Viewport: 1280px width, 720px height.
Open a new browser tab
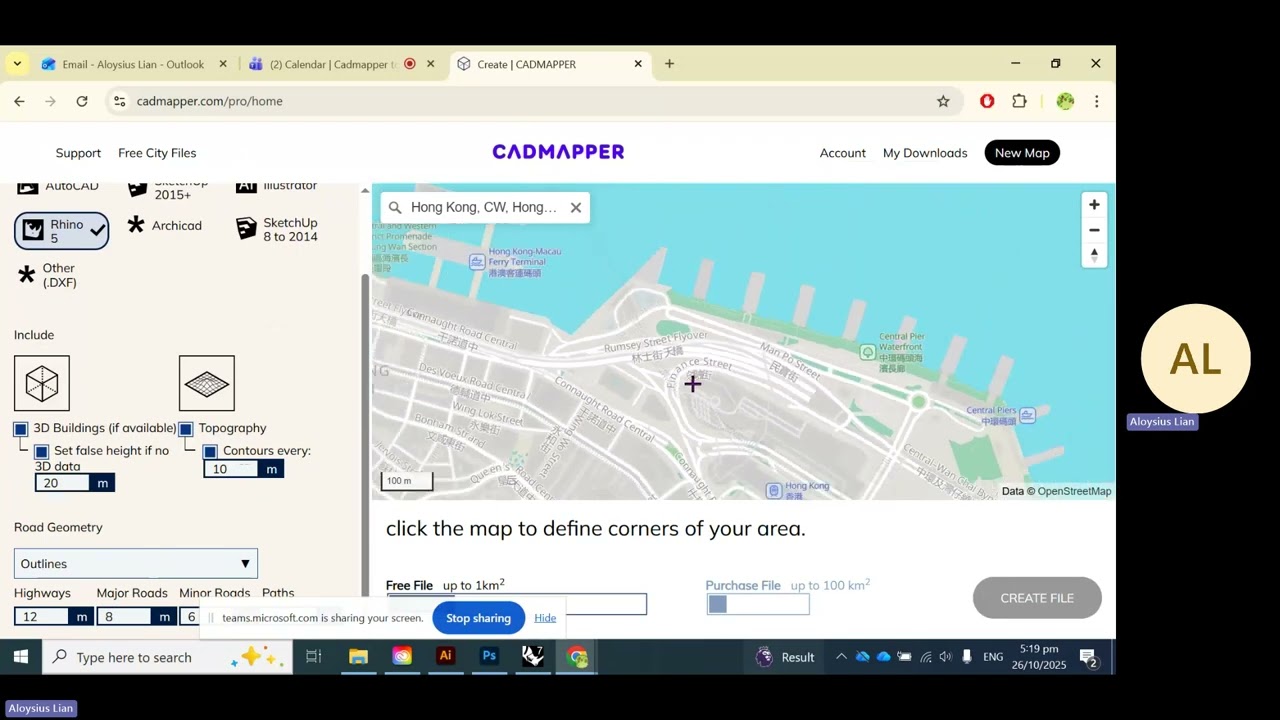669,64
